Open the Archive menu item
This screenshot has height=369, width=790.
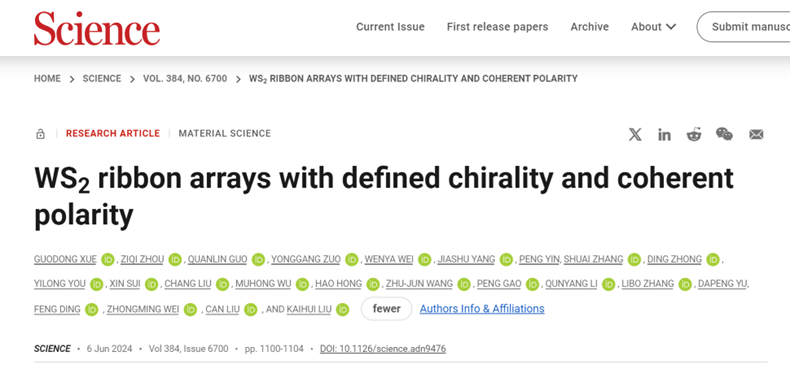(589, 27)
